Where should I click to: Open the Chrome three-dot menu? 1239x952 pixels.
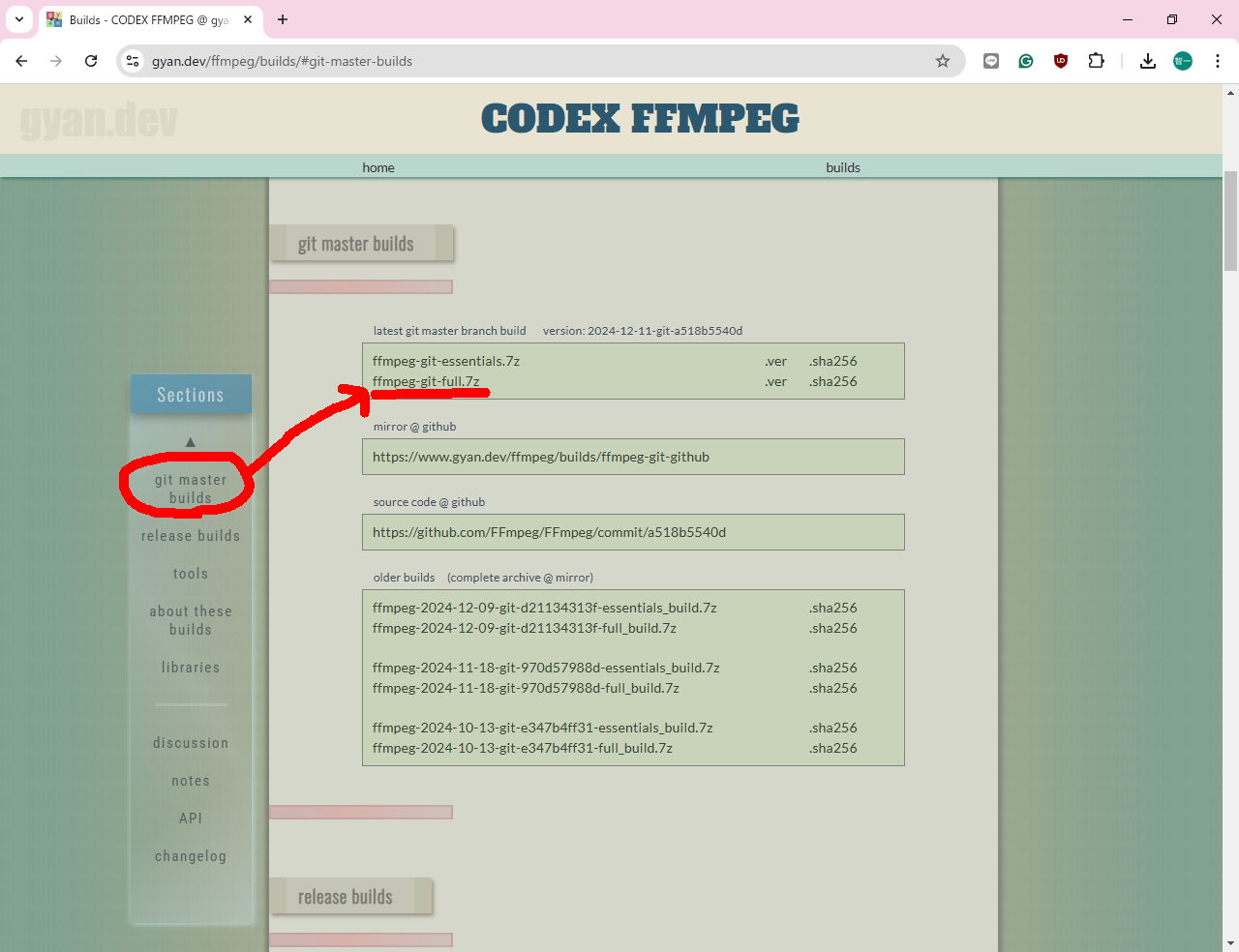tap(1217, 61)
